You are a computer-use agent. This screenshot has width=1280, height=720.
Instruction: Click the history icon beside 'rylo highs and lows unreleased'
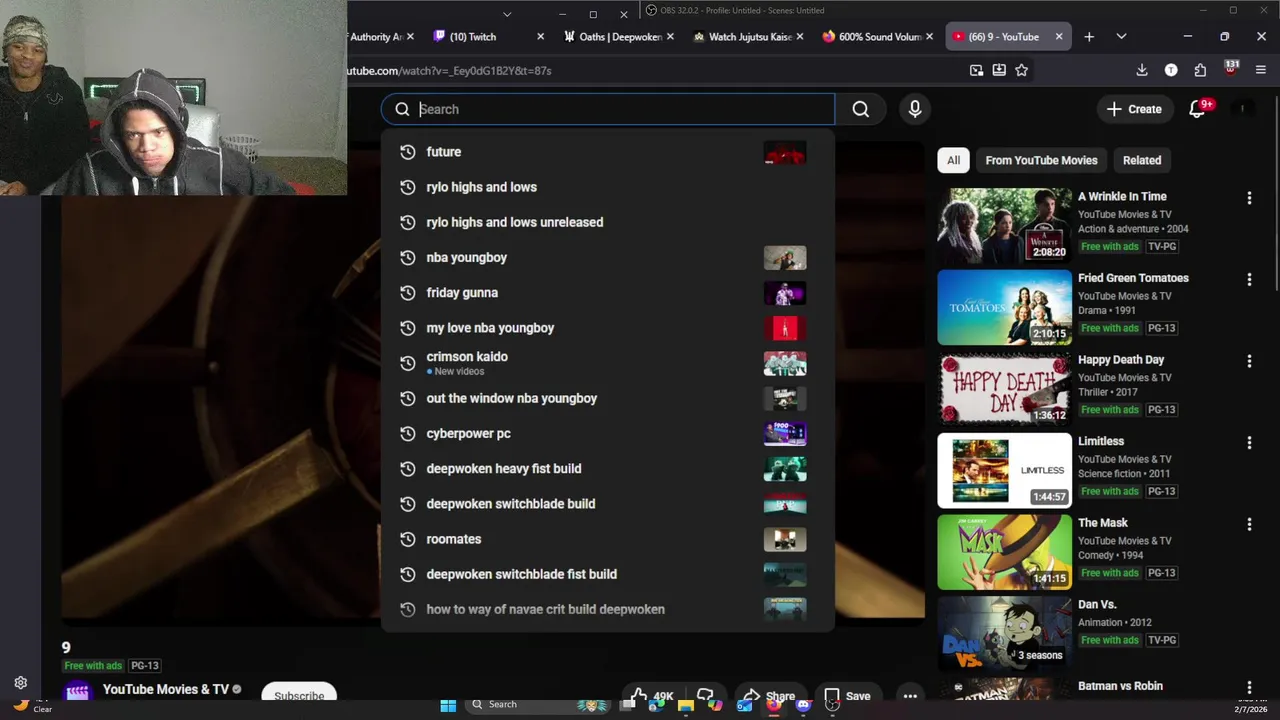click(x=407, y=222)
